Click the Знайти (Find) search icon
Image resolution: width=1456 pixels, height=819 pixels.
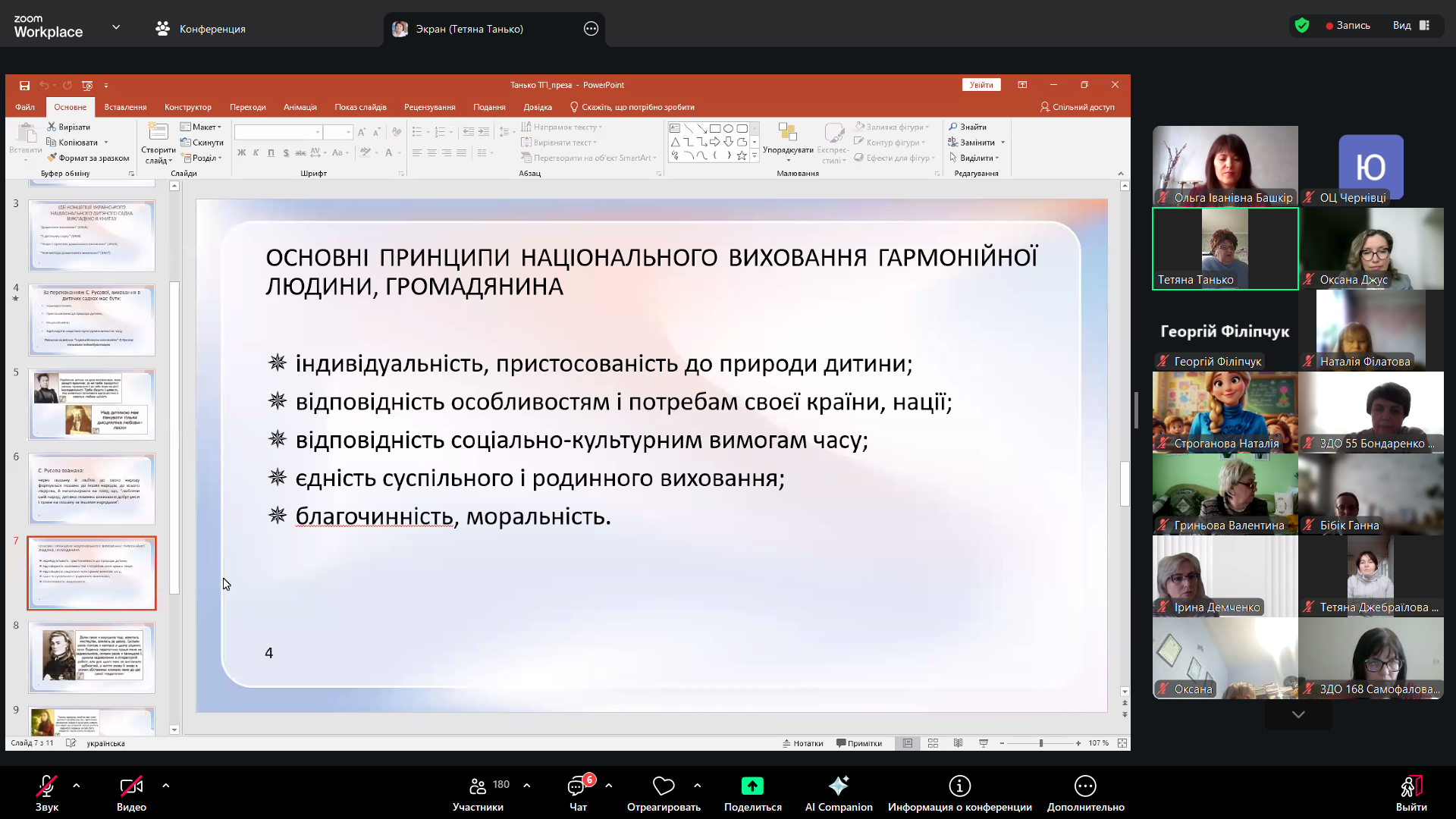coord(953,127)
